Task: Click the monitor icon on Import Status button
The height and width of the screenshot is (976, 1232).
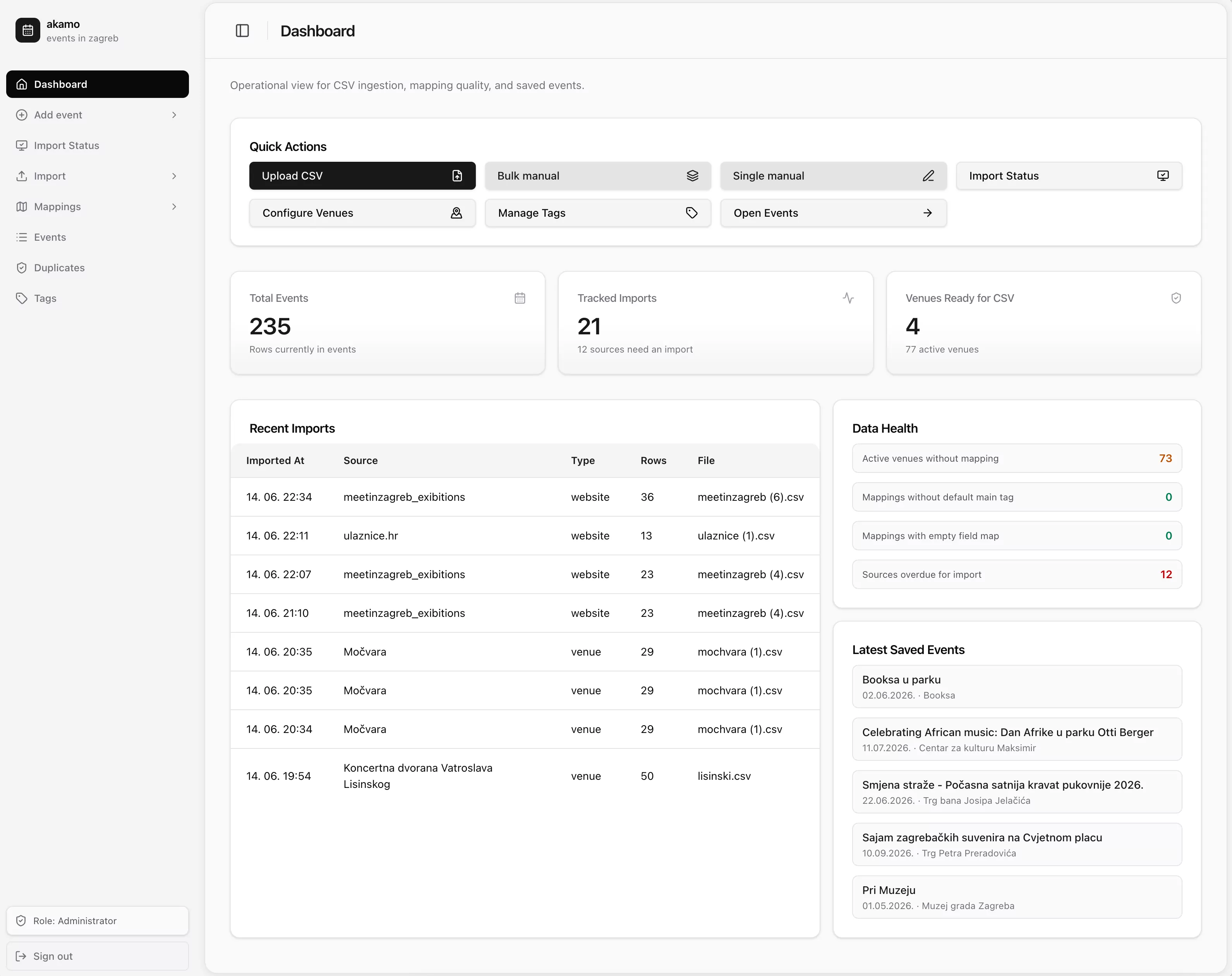Action: (1163, 176)
